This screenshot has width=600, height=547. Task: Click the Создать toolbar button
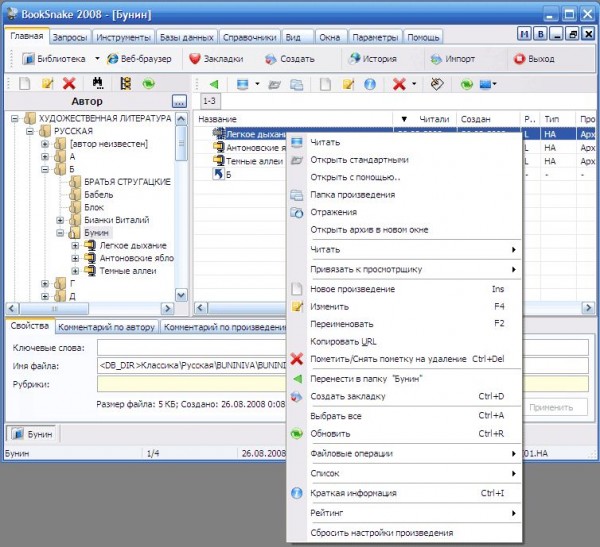click(290, 59)
